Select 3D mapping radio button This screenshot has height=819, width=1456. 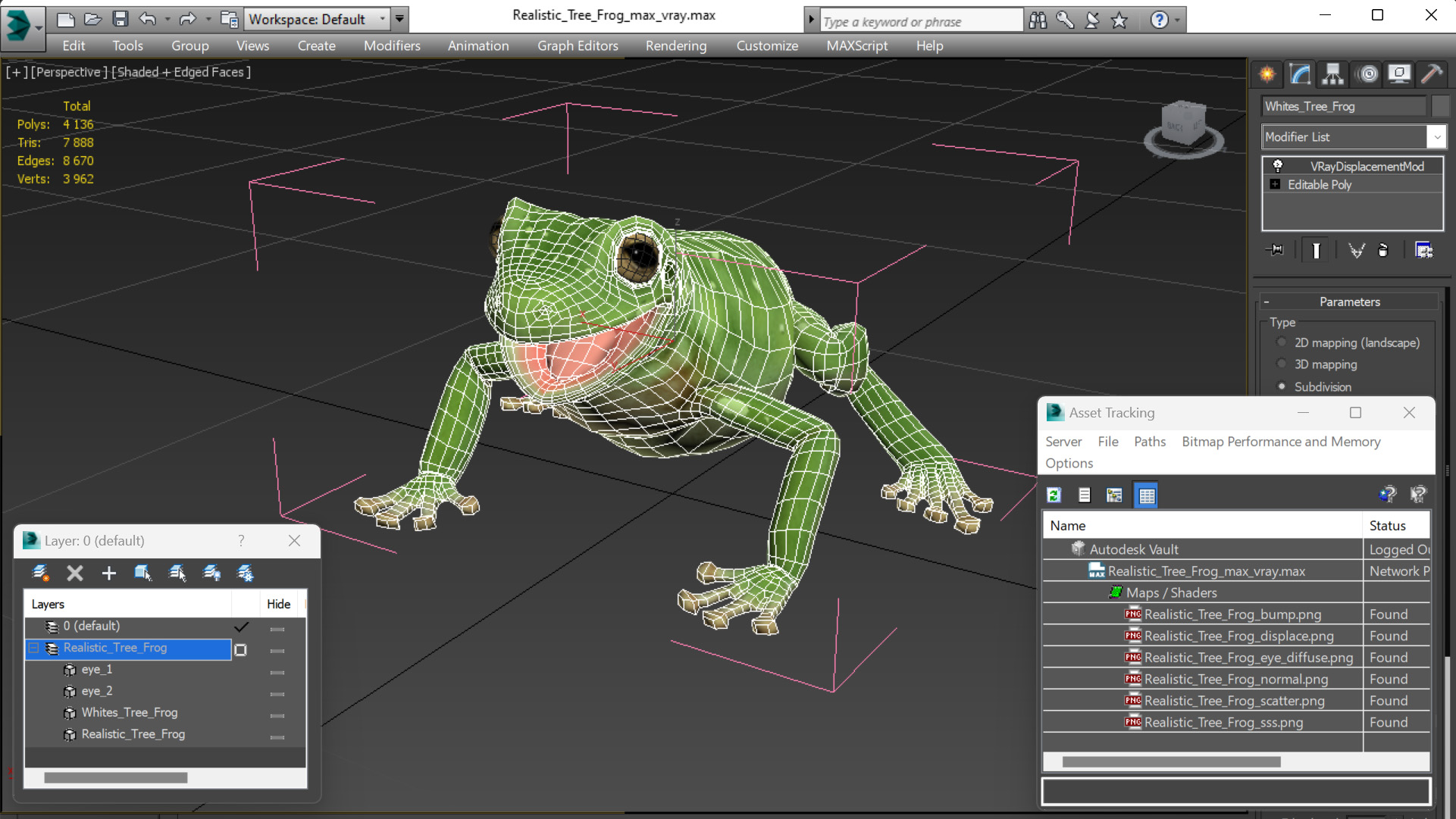point(1282,364)
